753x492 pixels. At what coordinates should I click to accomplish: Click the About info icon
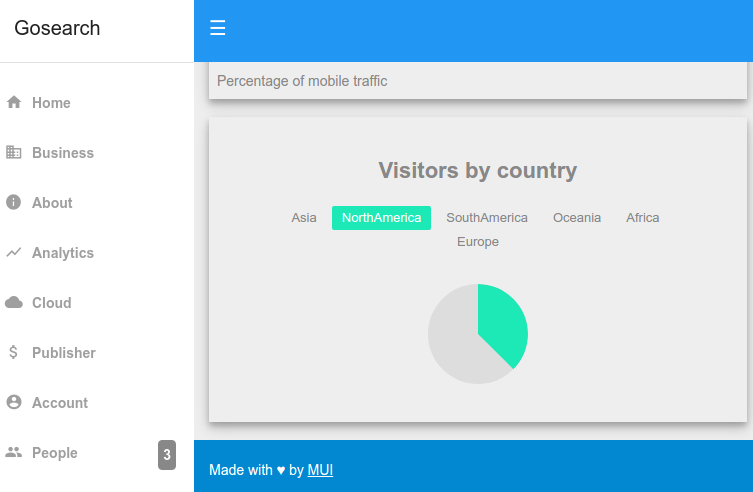point(13,202)
